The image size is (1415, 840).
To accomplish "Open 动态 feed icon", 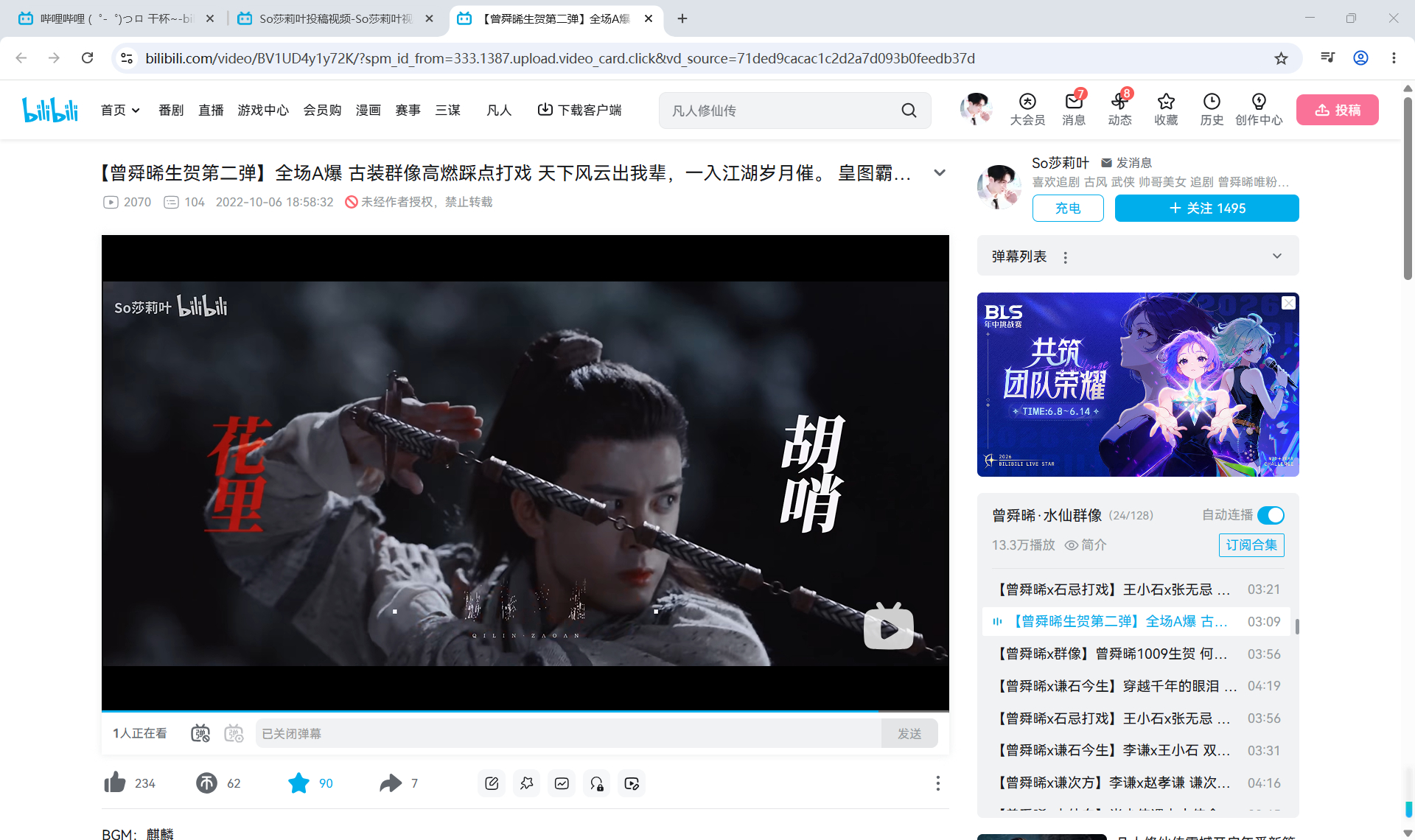I will (1119, 109).
